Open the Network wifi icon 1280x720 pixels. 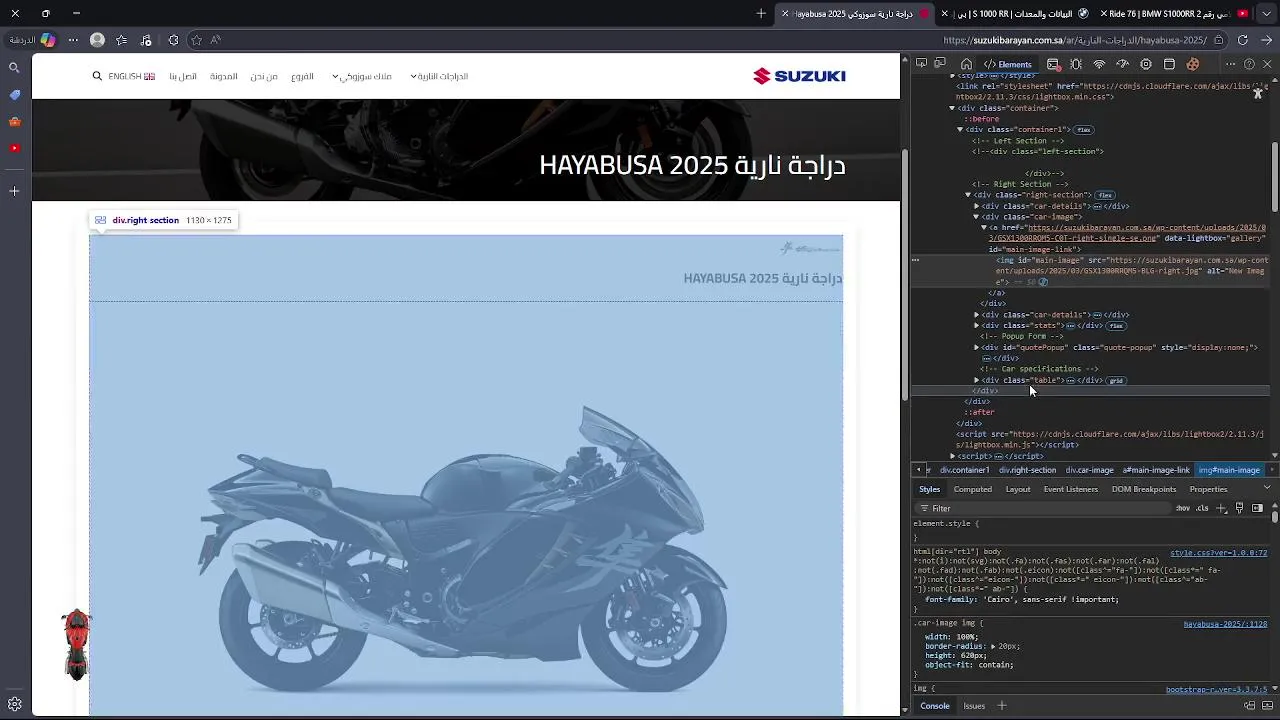[1099, 64]
